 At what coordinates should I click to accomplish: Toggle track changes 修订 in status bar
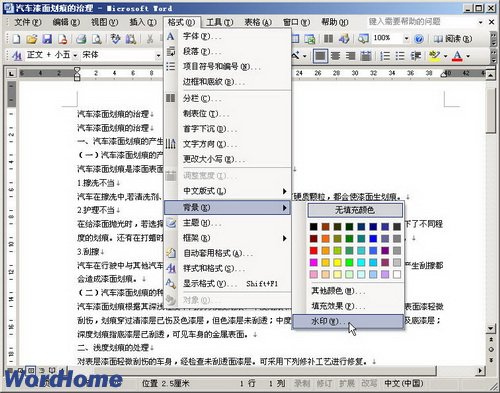(x=324, y=383)
